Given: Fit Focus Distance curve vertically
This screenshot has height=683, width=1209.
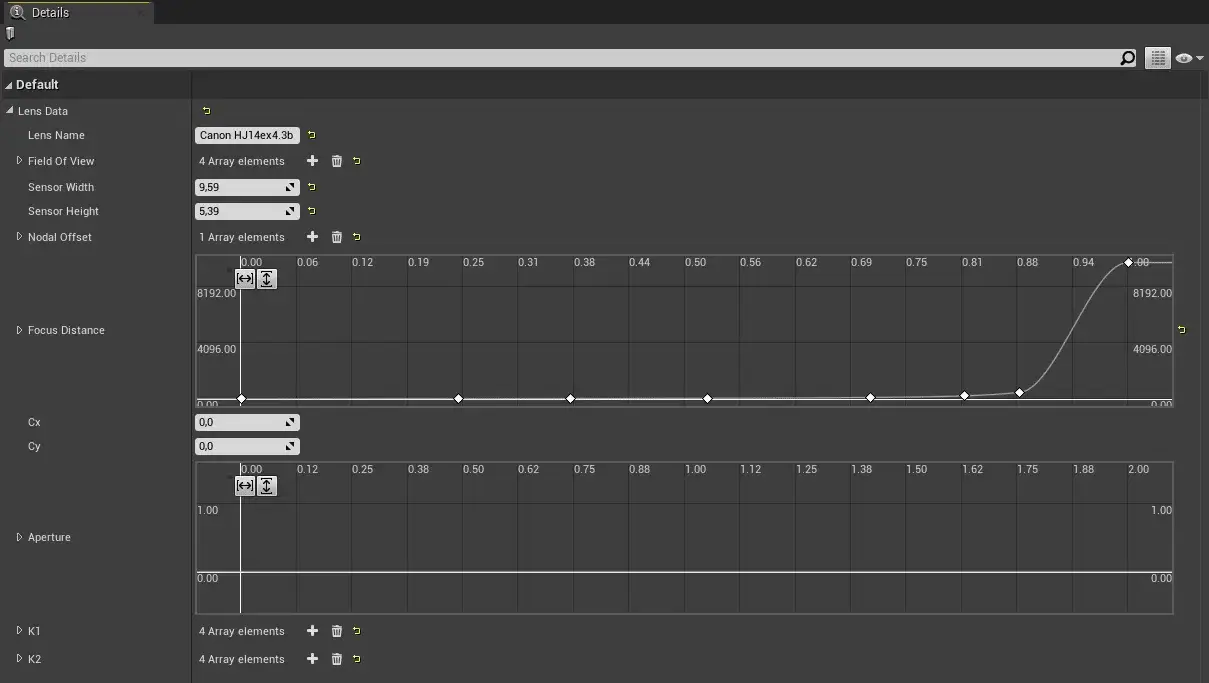Looking at the screenshot, I should coord(267,279).
